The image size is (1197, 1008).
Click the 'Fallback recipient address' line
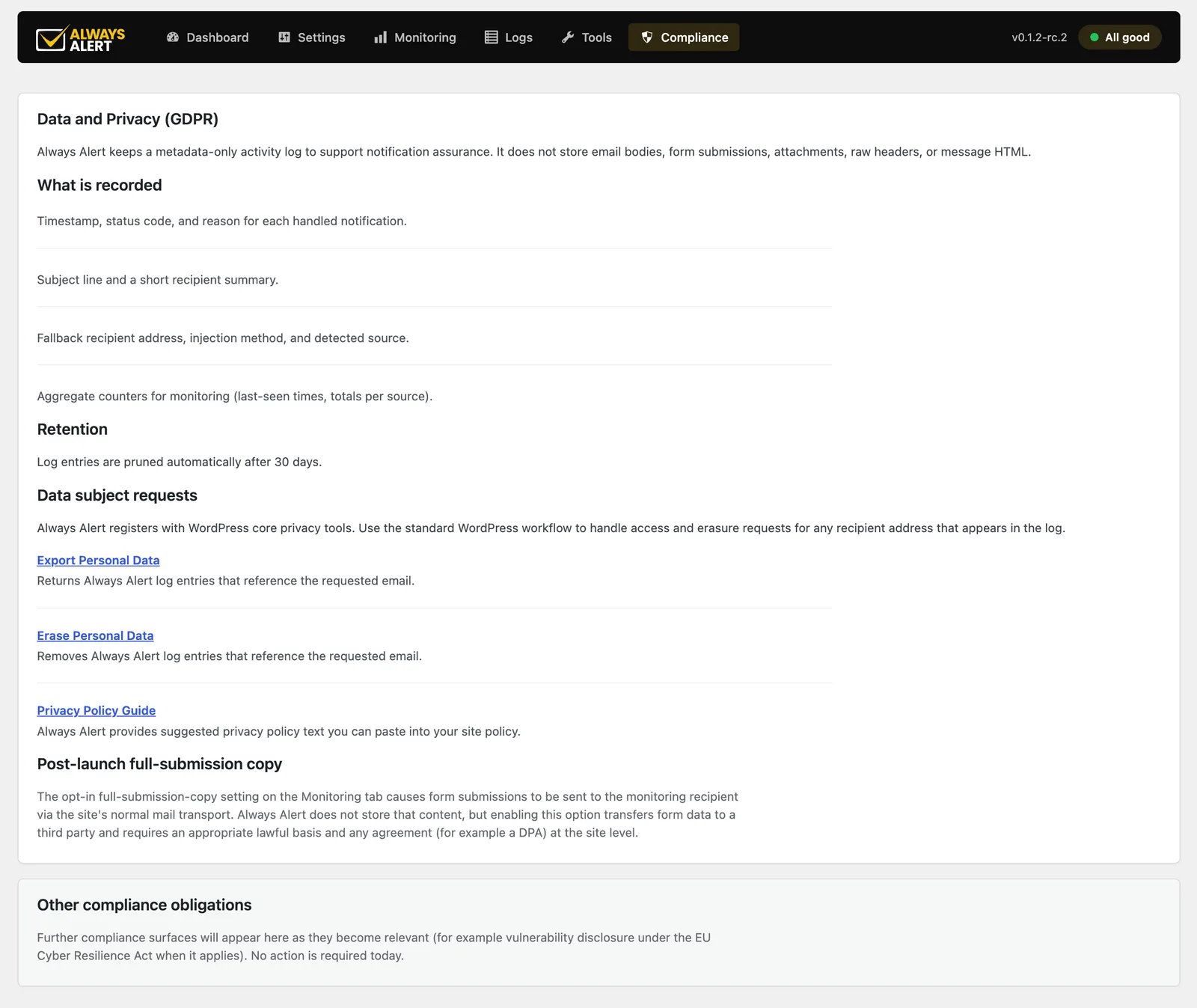223,338
